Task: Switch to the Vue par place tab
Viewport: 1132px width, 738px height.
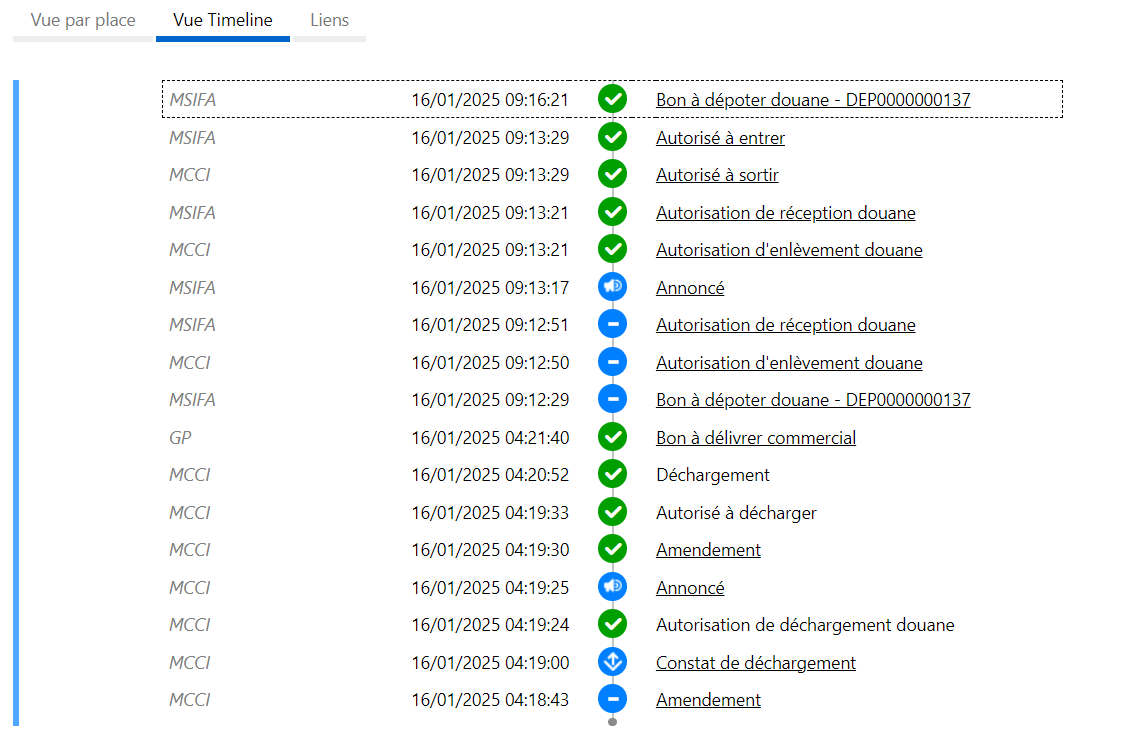Action: click(x=83, y=20)
